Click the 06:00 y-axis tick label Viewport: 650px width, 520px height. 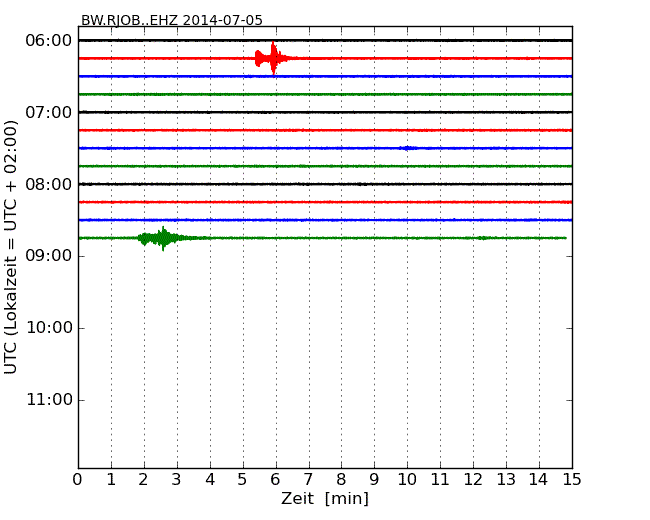49,41
